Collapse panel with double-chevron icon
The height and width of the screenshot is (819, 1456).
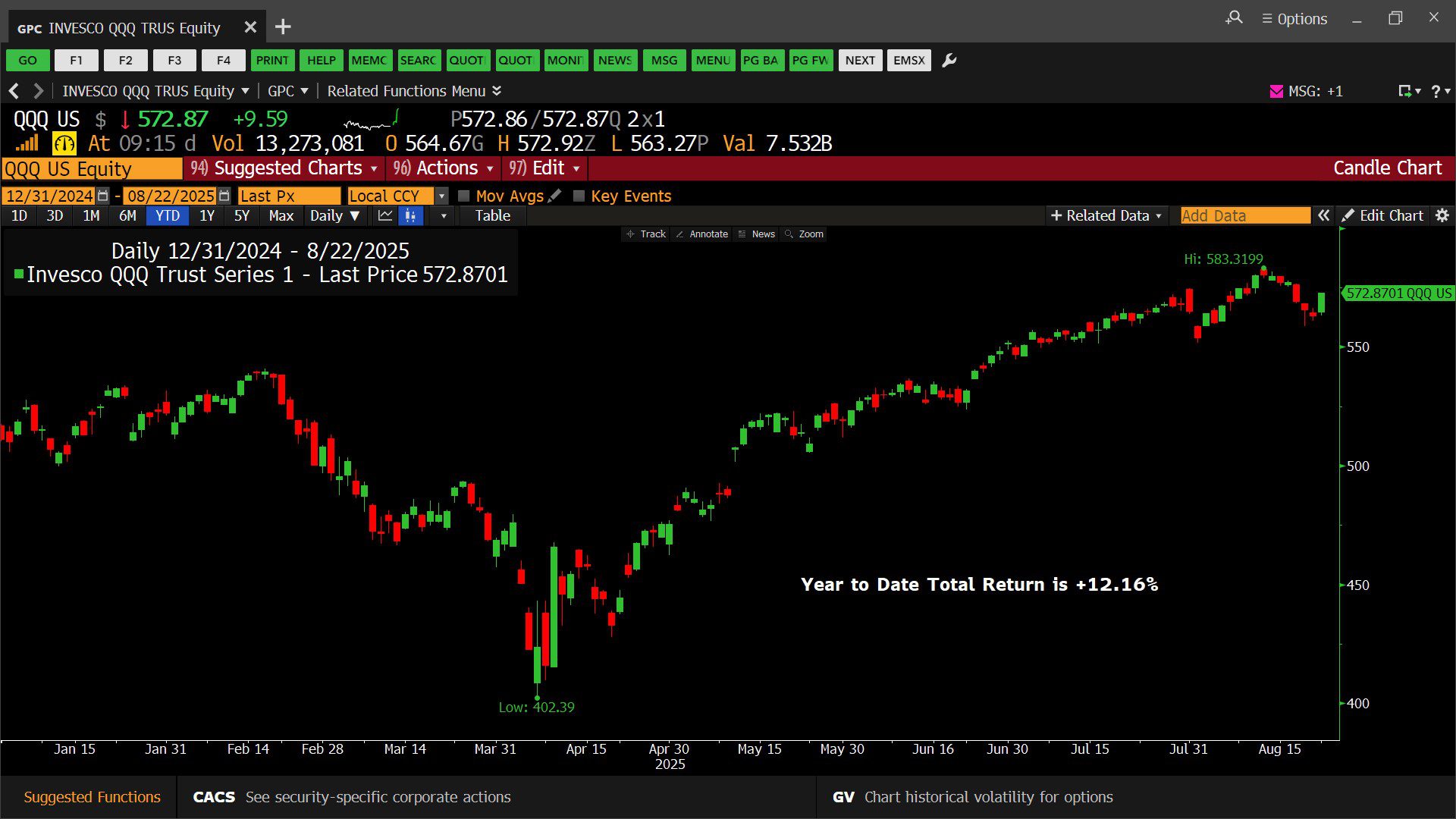coord(1323,216)
